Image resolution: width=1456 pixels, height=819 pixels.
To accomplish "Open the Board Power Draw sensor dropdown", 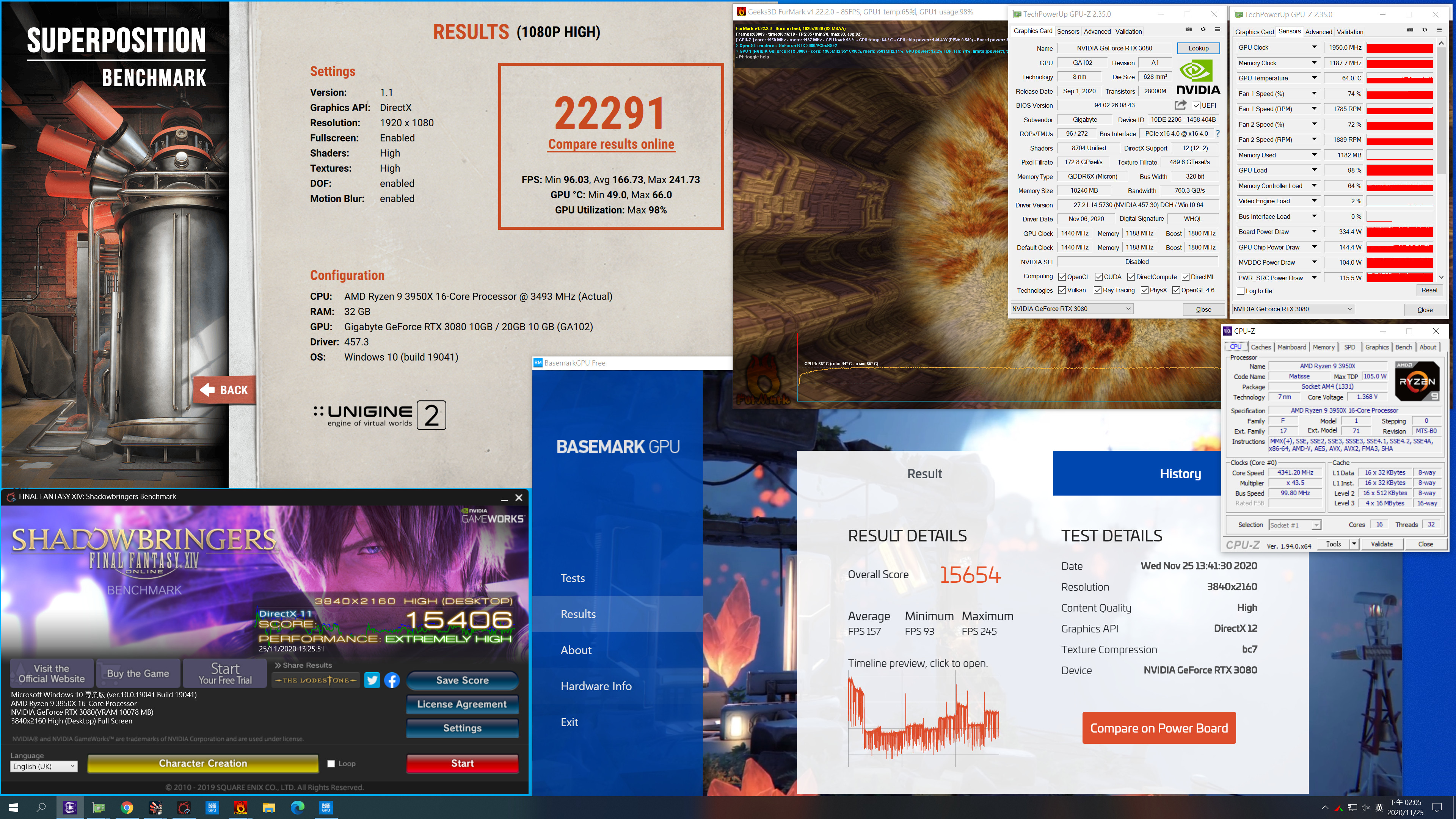I will click(1314, 232).
